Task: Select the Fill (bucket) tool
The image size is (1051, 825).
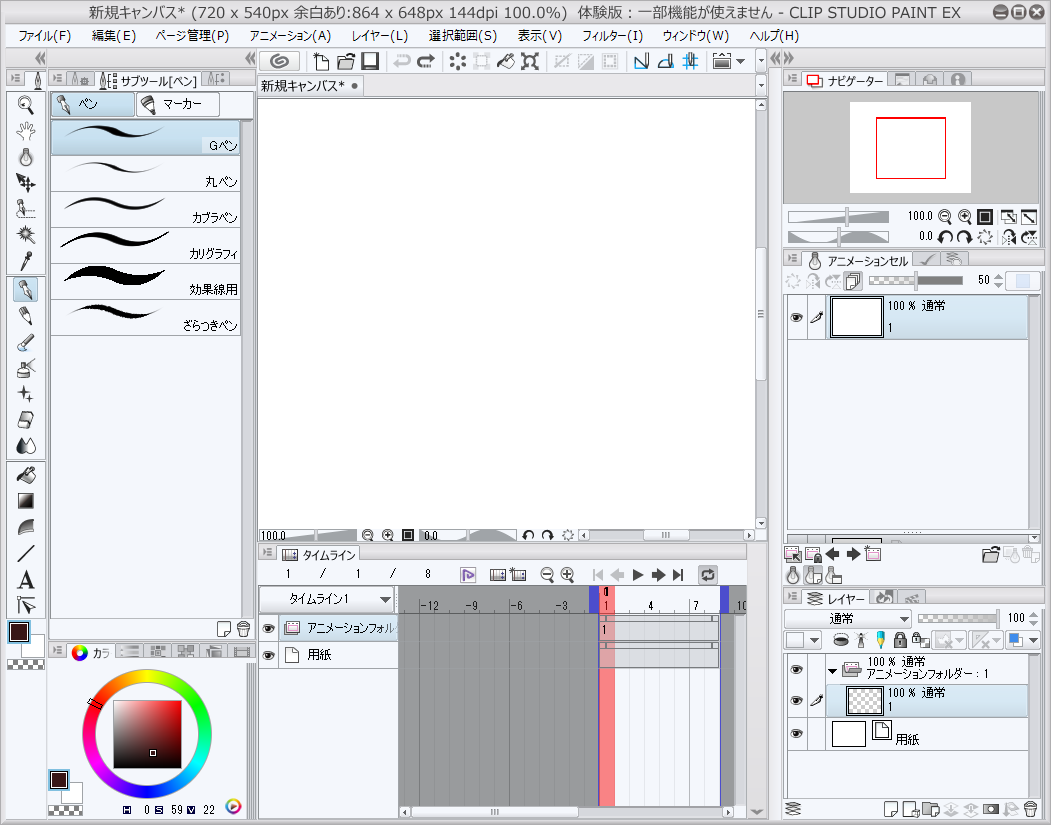Action: click(x=25, y=473)
